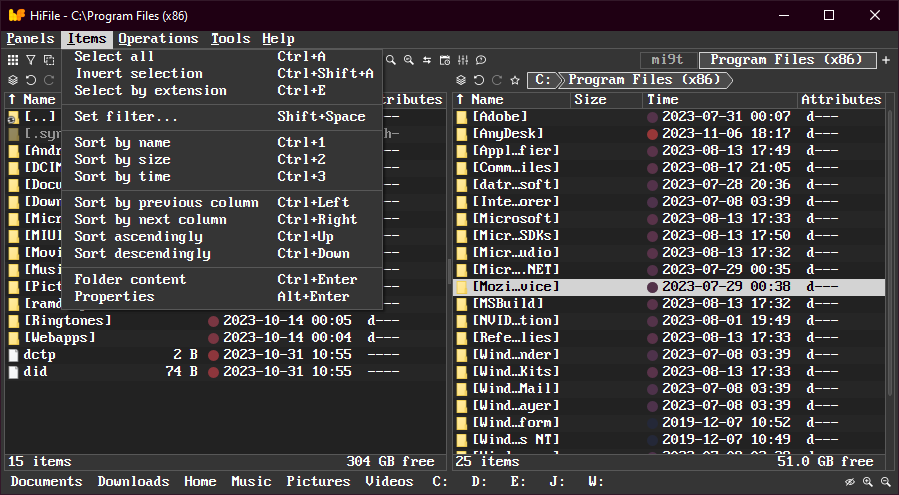Open the D: drive from bottom bar
899x495 pixels.
[x=479, y=482]
